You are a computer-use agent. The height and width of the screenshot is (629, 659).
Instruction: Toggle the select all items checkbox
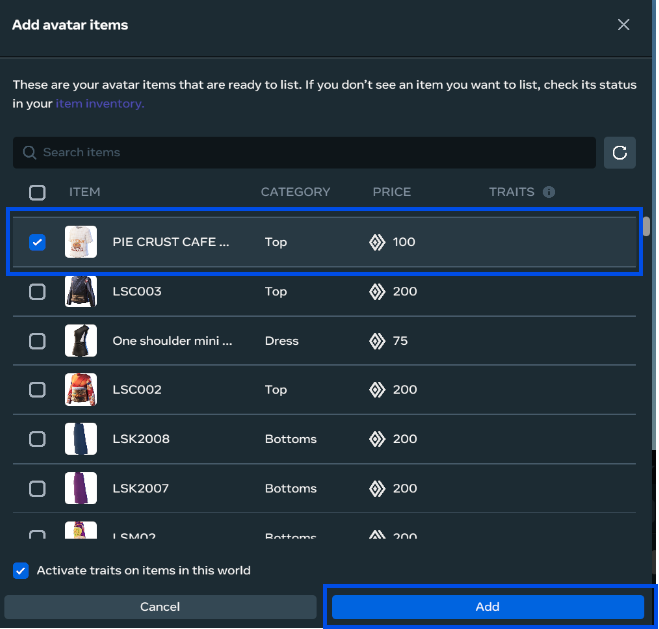(37, 192)
